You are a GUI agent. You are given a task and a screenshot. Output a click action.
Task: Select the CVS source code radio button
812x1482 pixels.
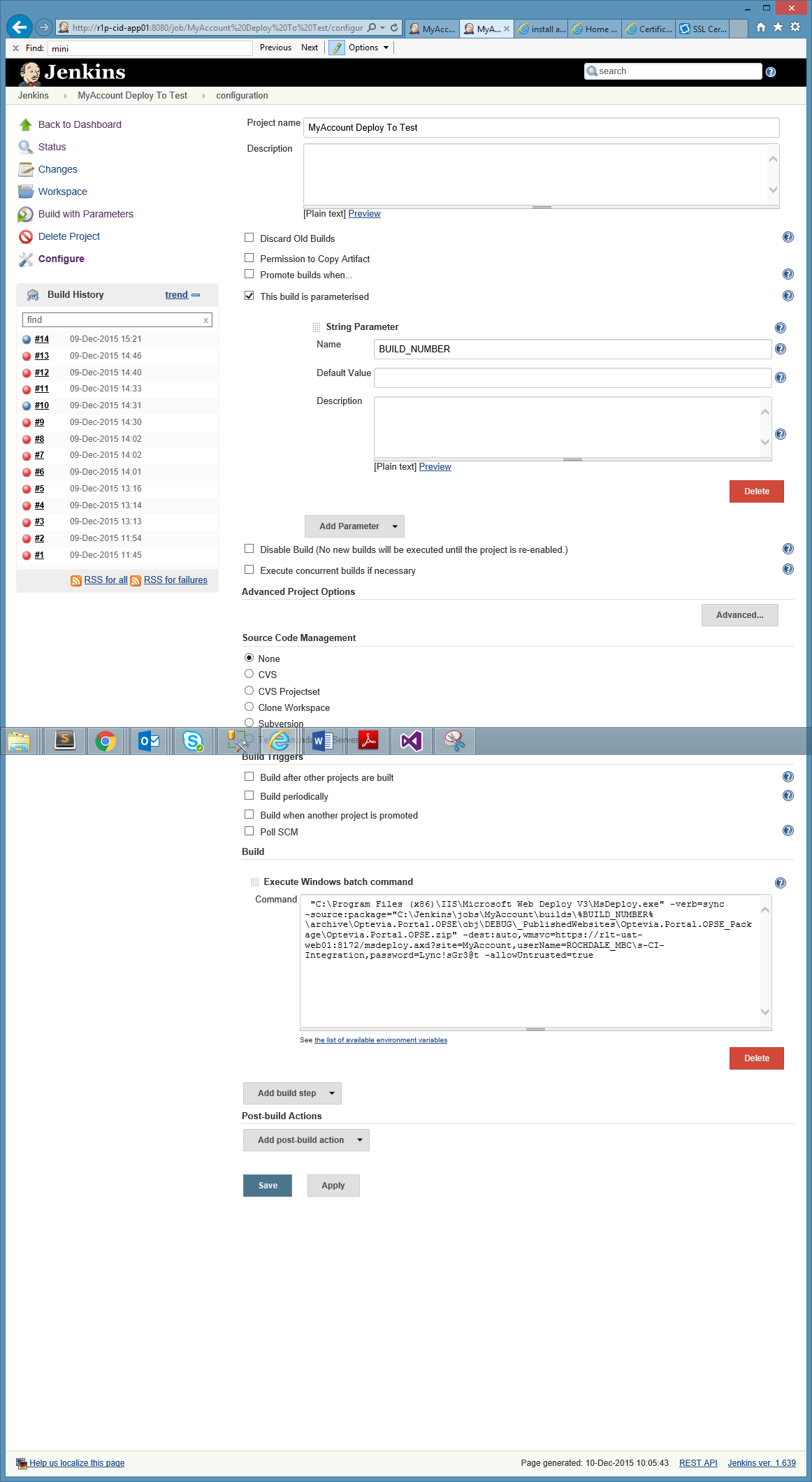[x=249, y=674]
